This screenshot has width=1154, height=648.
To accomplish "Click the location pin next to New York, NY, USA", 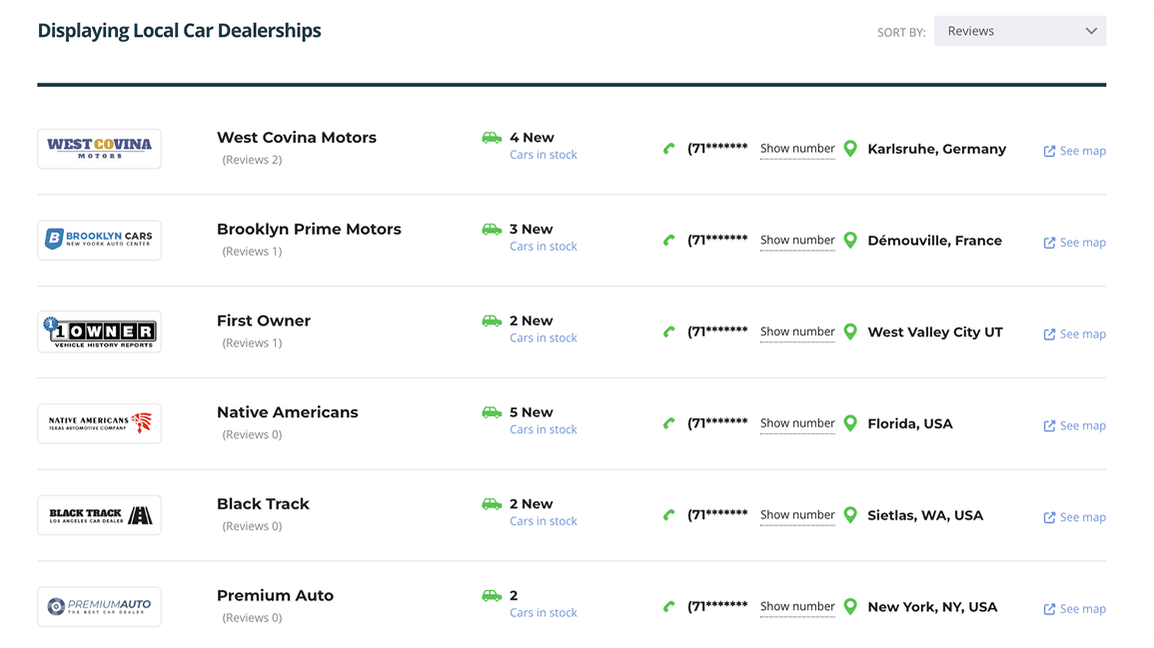I will [x=850, y=605].
